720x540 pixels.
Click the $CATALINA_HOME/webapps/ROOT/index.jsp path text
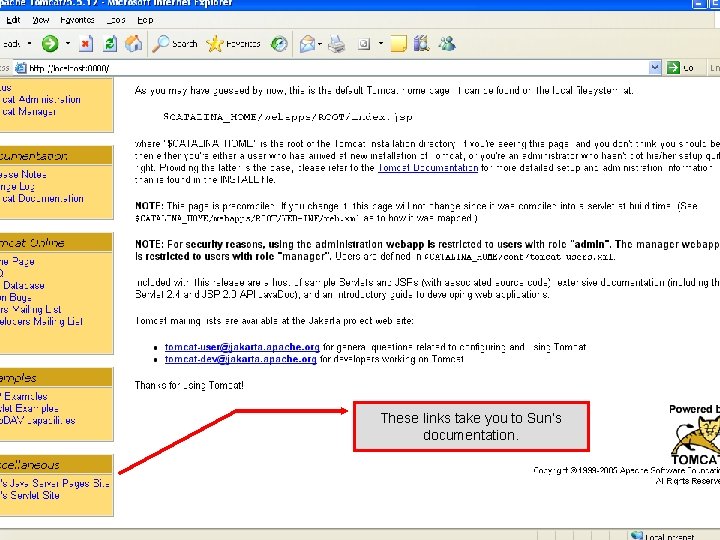pos(288,117)
